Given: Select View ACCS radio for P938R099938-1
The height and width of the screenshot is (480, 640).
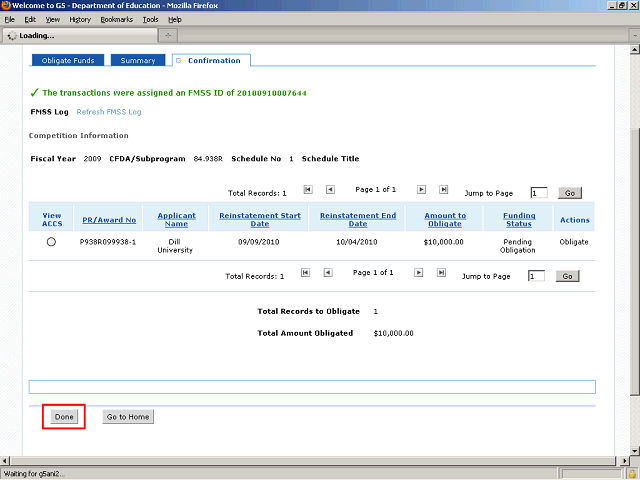Looking at the screenshot, I should point(51,242).
